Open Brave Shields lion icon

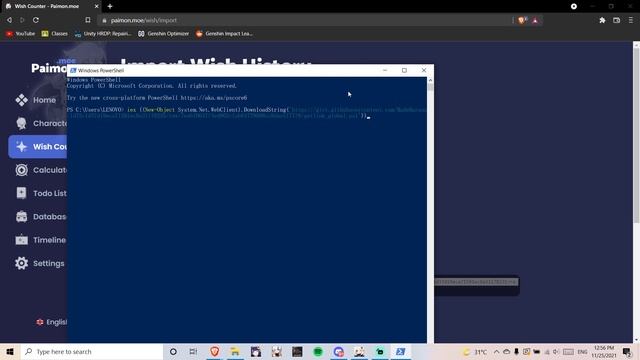pyautogui.click(x=522, y=20)
